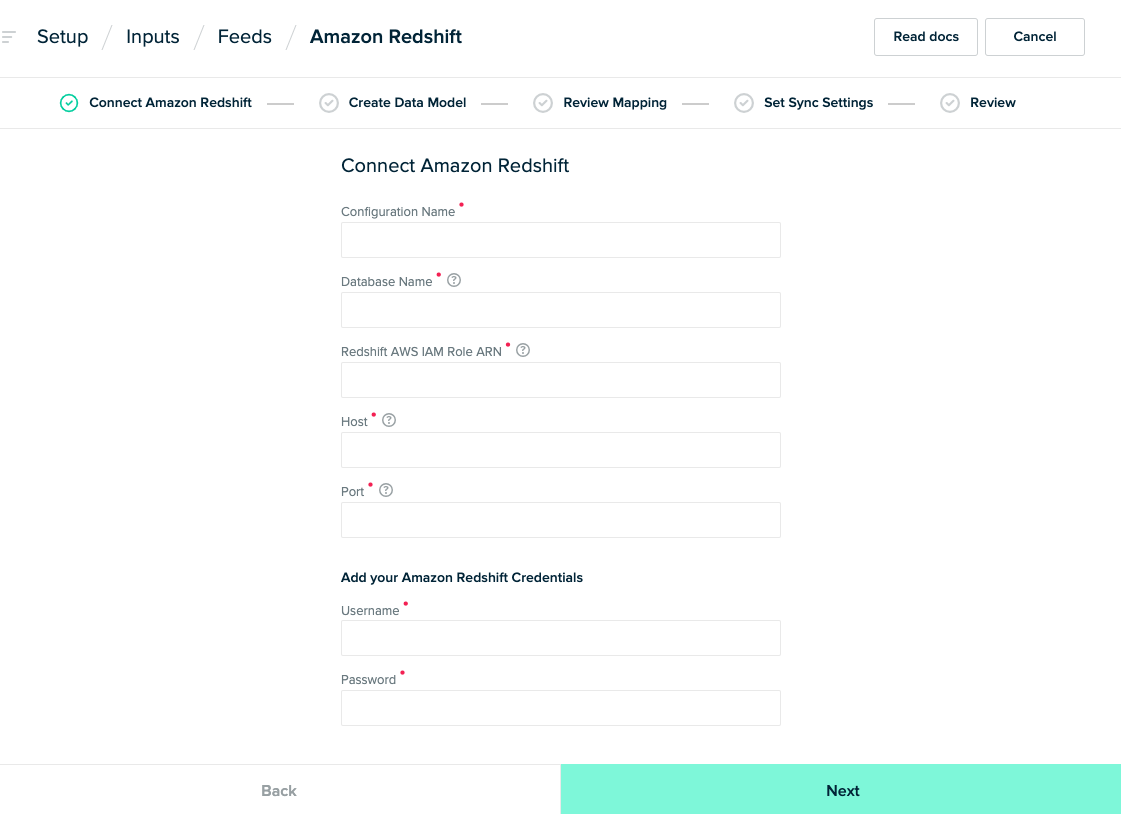This screenshot has height=814, width=1121.
Task: Click the Password field label
Action: 368,680
